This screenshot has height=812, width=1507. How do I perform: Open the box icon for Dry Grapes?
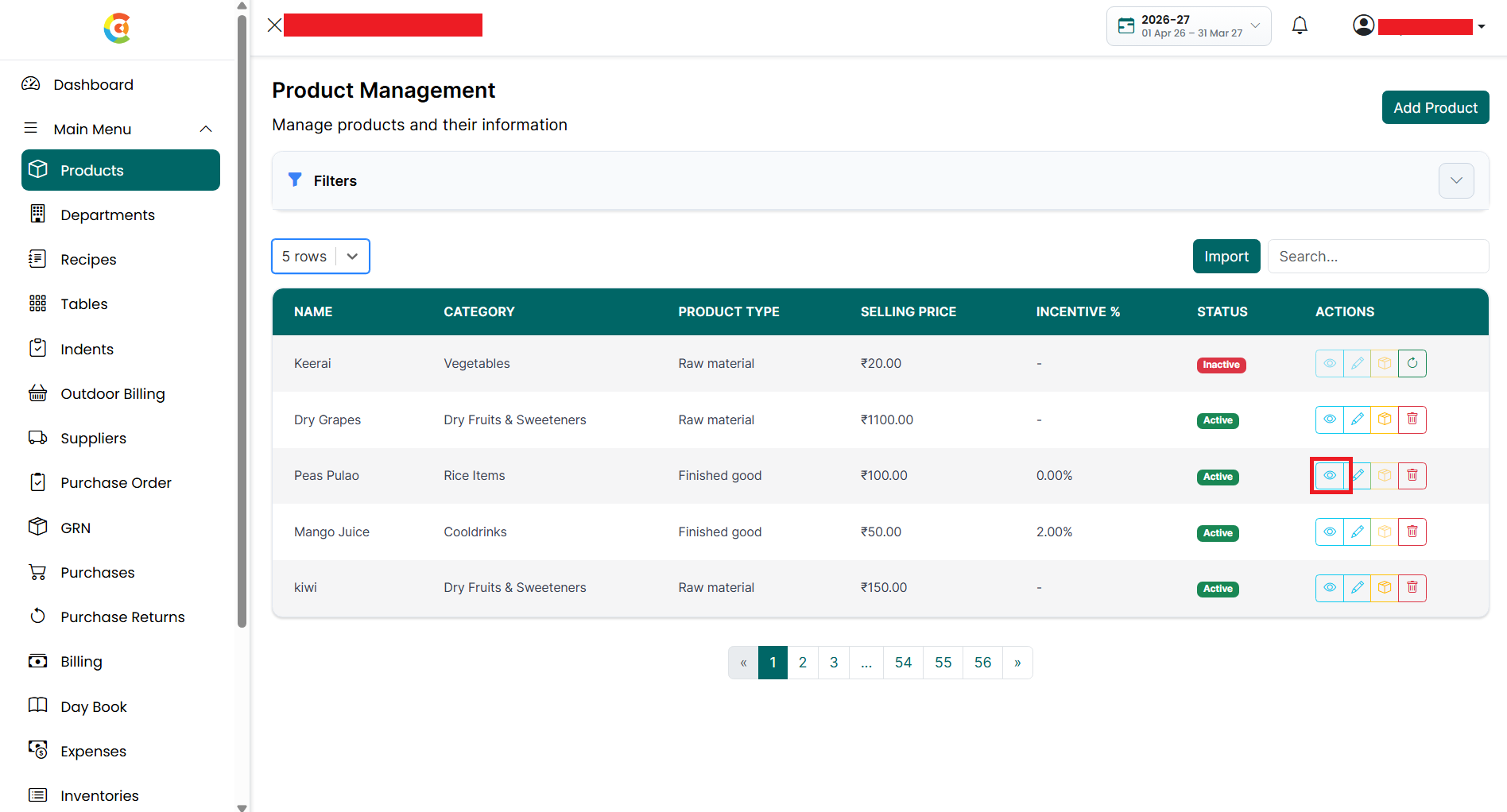tap(1385, 420)
